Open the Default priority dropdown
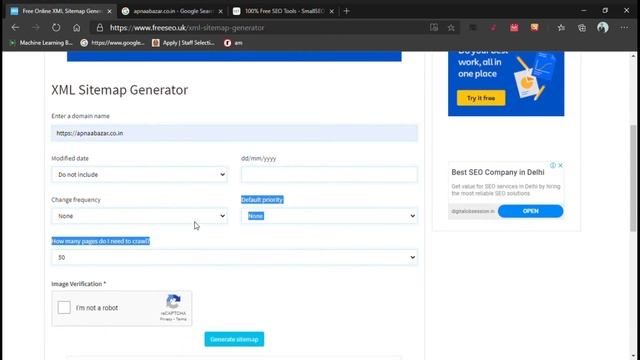The width and height of the screenshot is (640, 360). pyautogui.click(x=329, y=216)
